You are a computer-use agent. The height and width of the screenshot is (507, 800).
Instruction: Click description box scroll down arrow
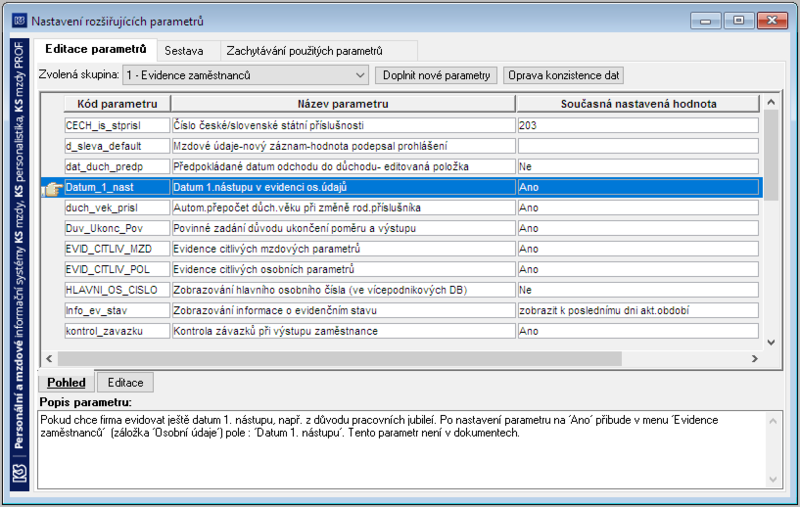click(773, 479)
